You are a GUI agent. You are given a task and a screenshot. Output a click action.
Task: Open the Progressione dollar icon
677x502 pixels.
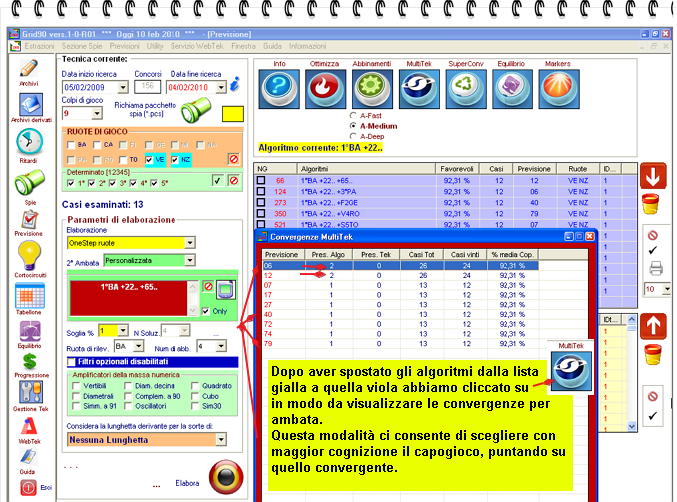coord(30,362)
